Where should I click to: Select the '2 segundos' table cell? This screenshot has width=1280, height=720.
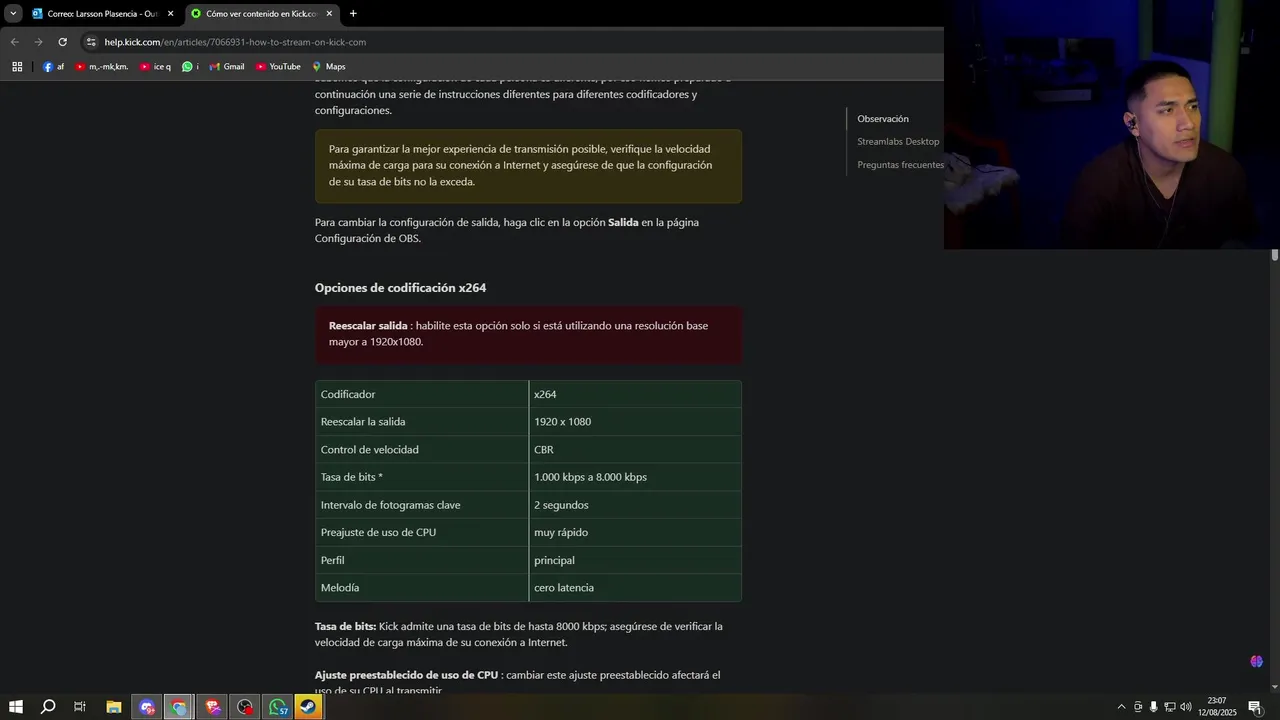coord(635,505)
